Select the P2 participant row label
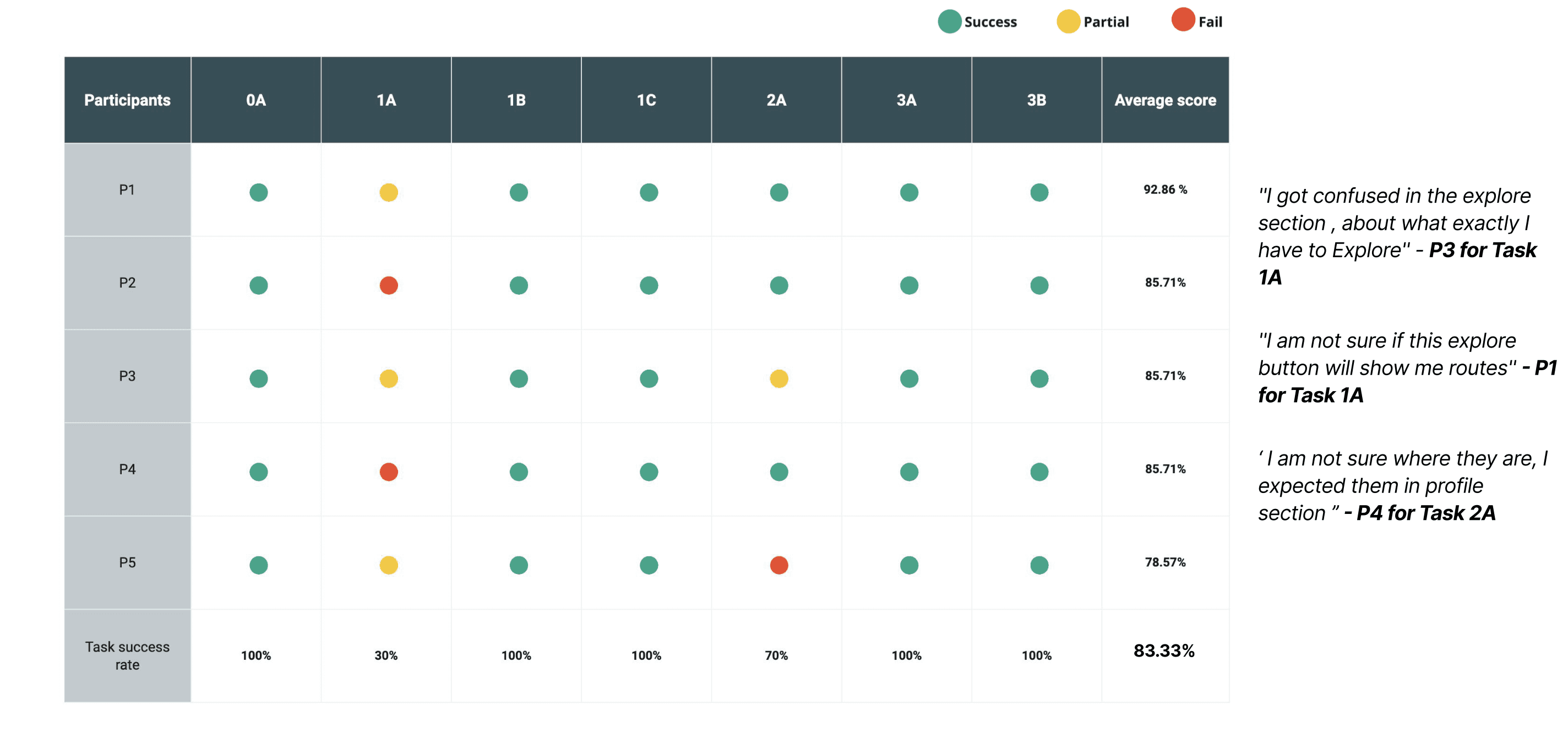The width and height of the screenshot is (1568, 737). (127, 283)
